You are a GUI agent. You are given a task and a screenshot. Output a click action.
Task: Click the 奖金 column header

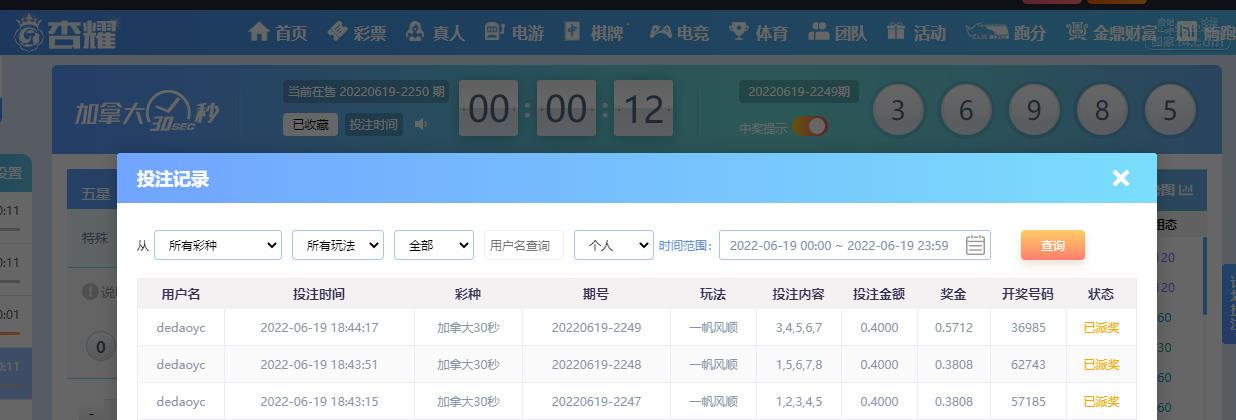[x=953, y=294]
